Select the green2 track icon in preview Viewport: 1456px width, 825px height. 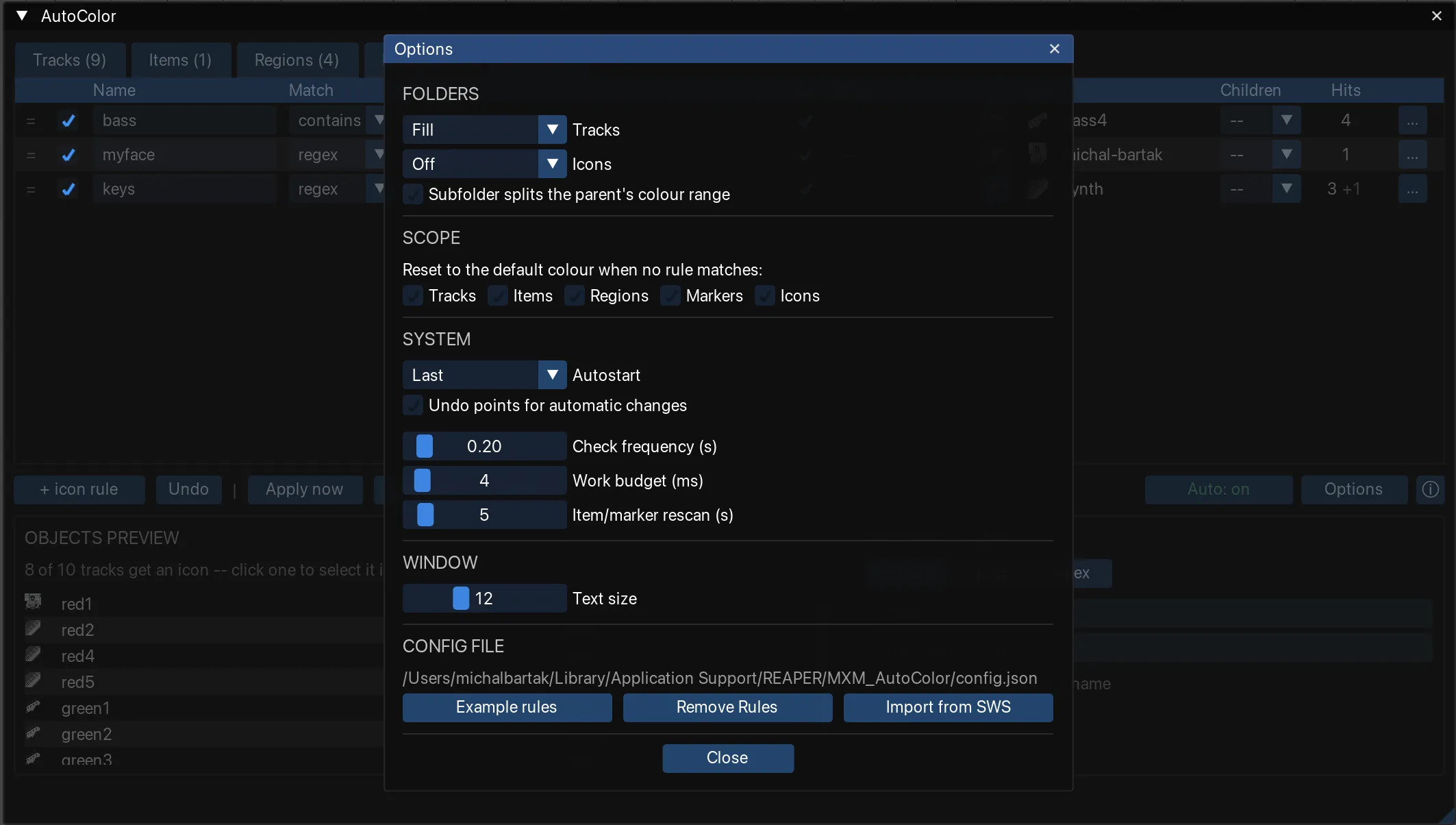(33, 732)
